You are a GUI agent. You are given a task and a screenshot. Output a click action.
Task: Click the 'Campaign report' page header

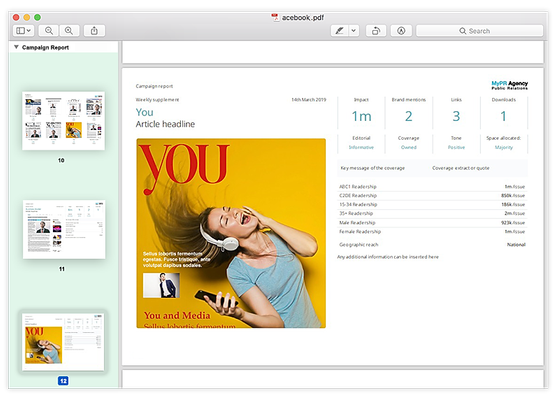[154, 86]
